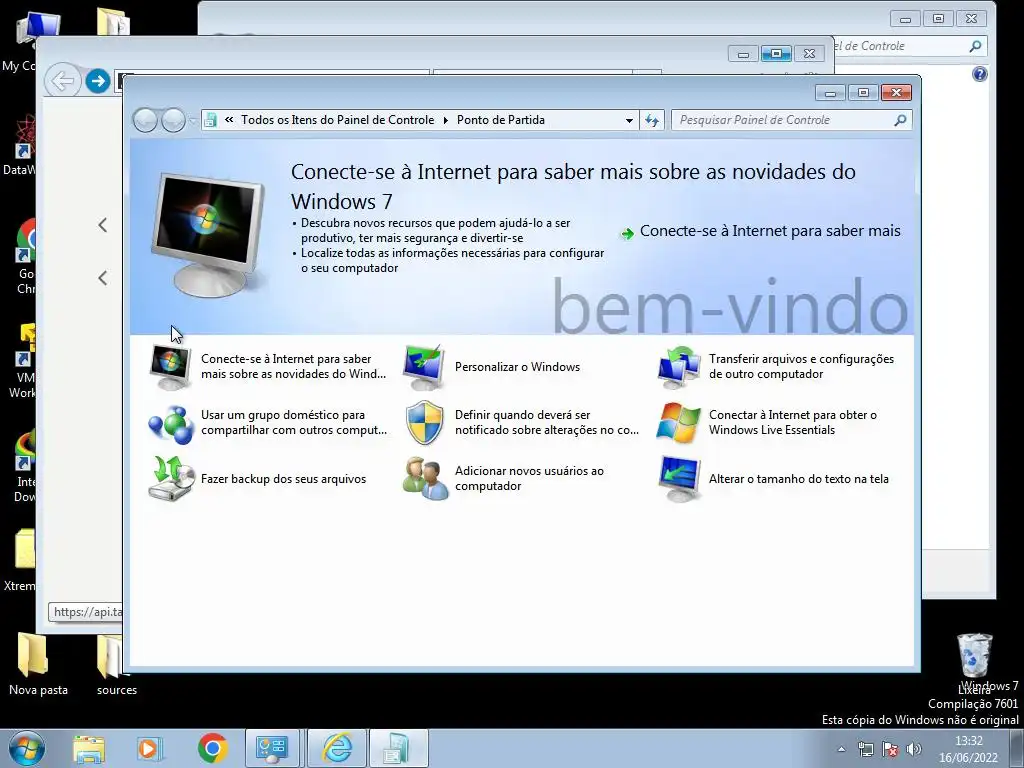Click the refresh button in the address bar
The height and width of the screenshot is (768, 1024).
click(652, 120)
